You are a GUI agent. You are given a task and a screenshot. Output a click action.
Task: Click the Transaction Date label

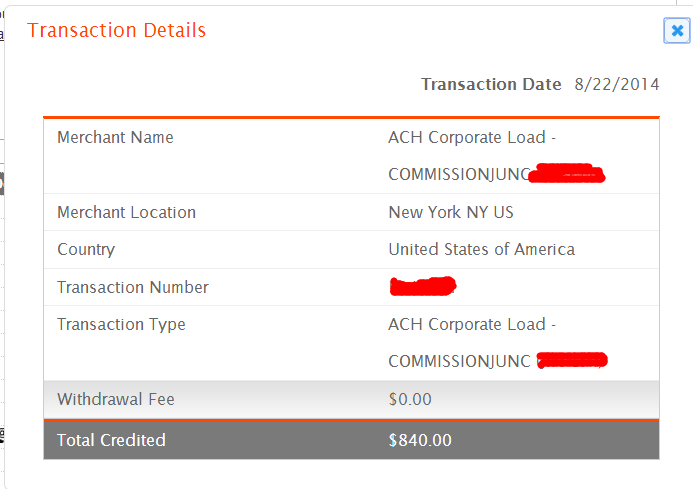[491, 84]
